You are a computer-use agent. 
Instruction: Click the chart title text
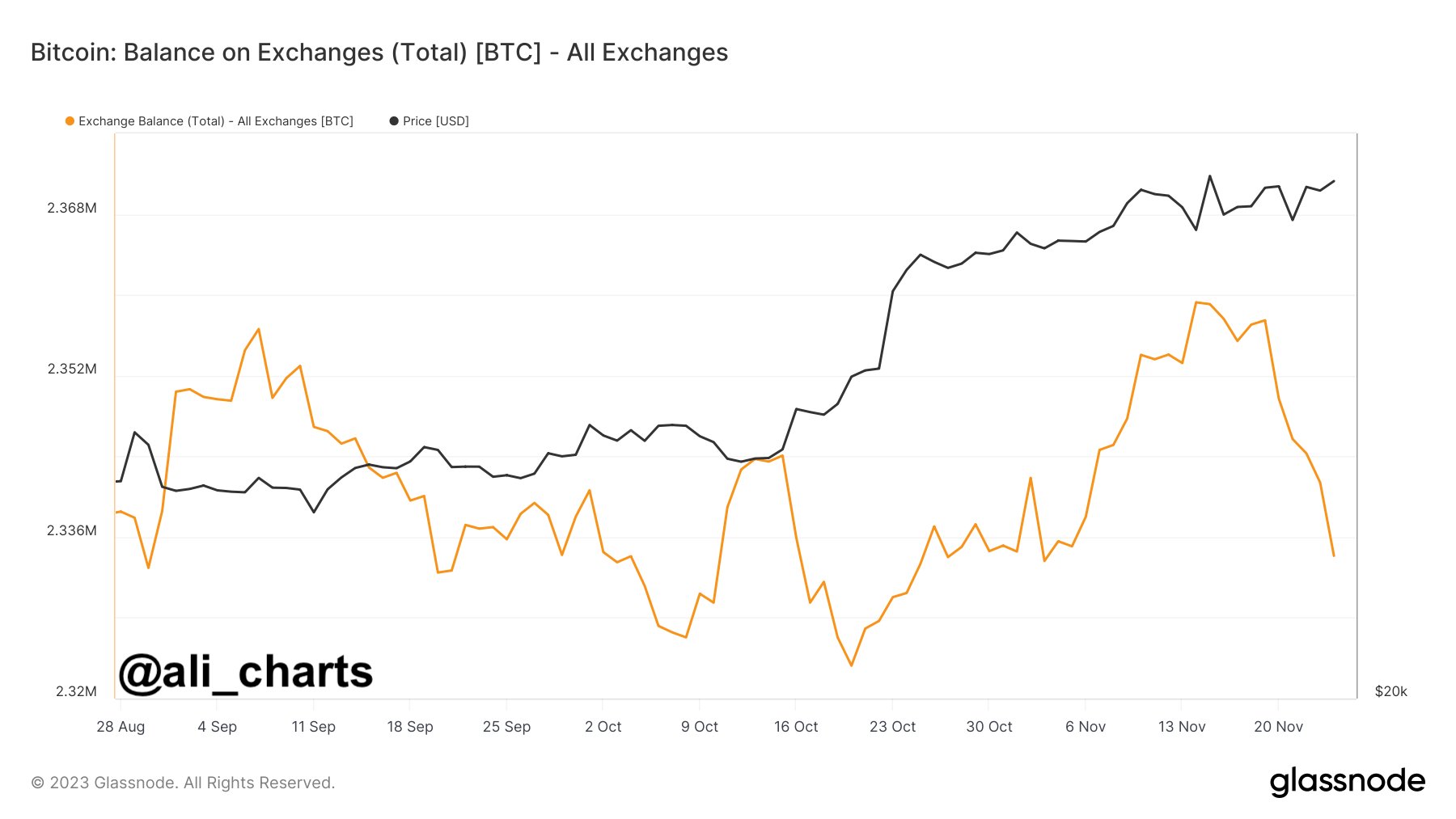[x=379, y=53]
